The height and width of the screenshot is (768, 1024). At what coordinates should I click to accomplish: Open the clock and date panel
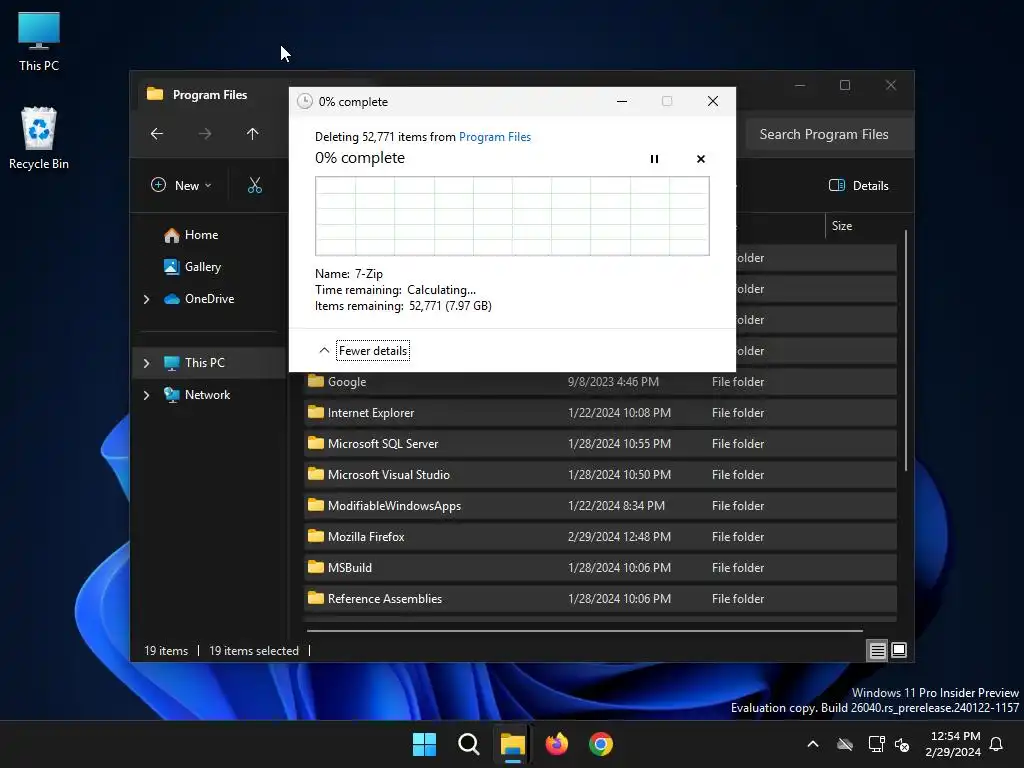[953, 744]
